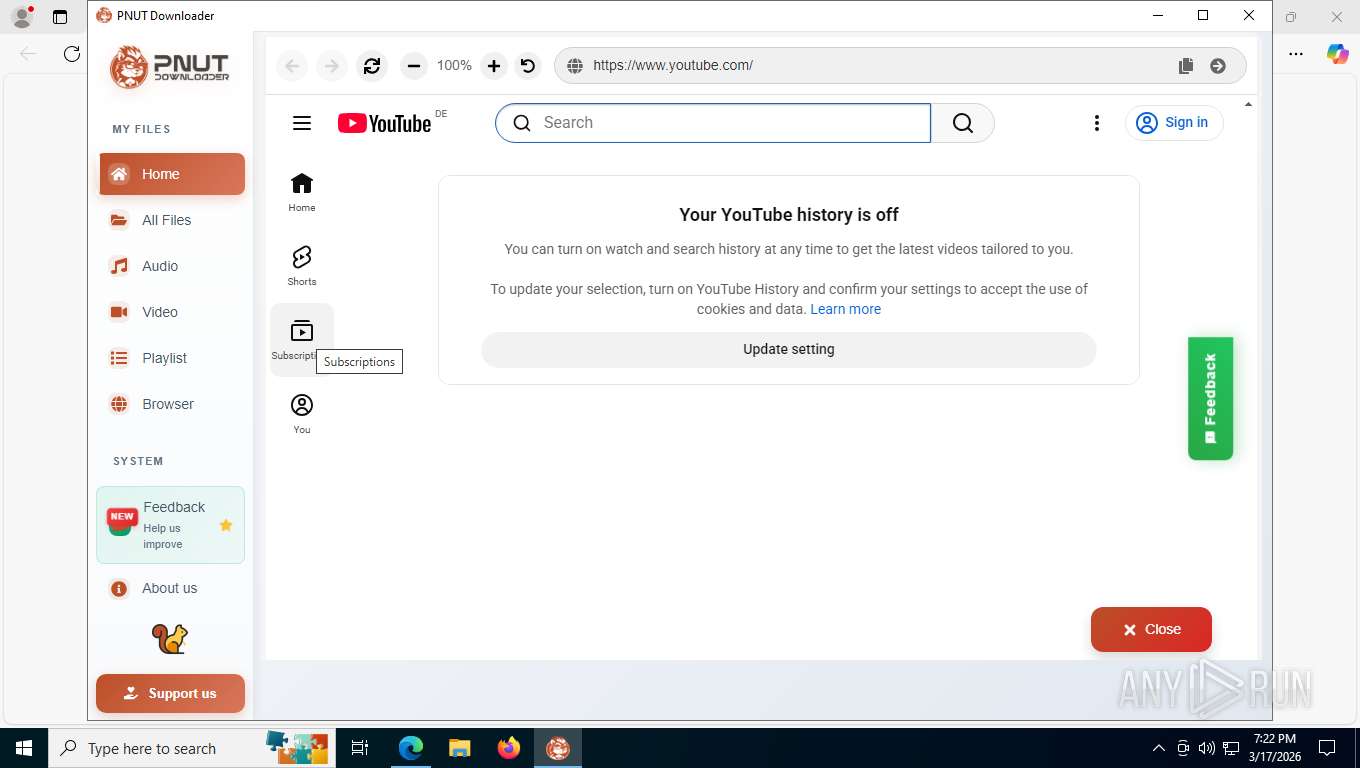1360x768 pixels.
Task: Open Microsoft Edge from taskbar
Action: coord(411,748)
